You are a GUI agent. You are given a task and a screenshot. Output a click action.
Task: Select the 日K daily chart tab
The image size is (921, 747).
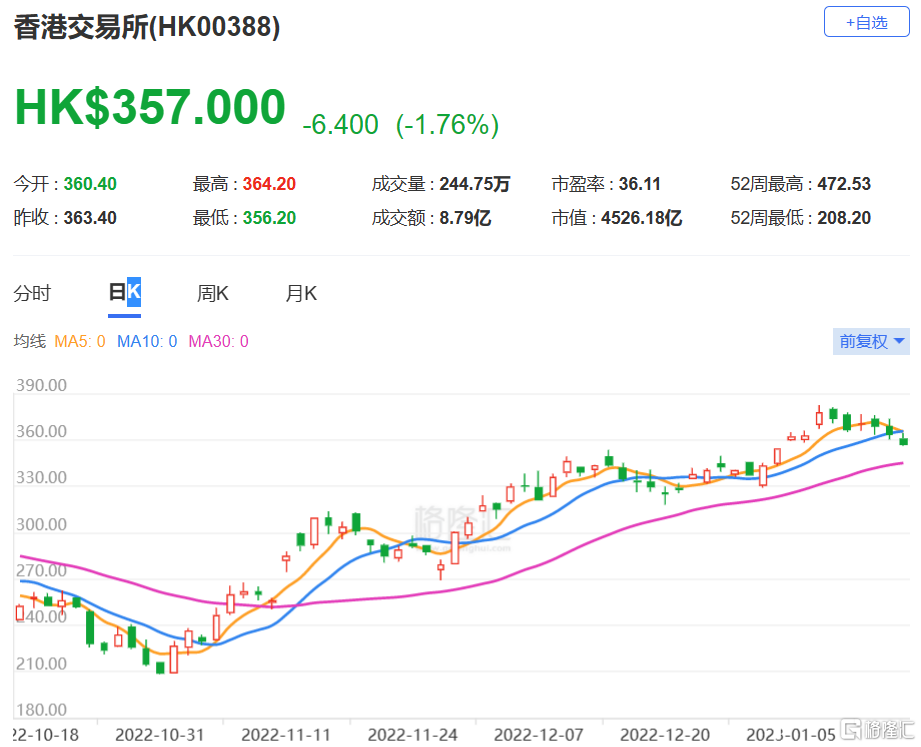pos(125,292)
